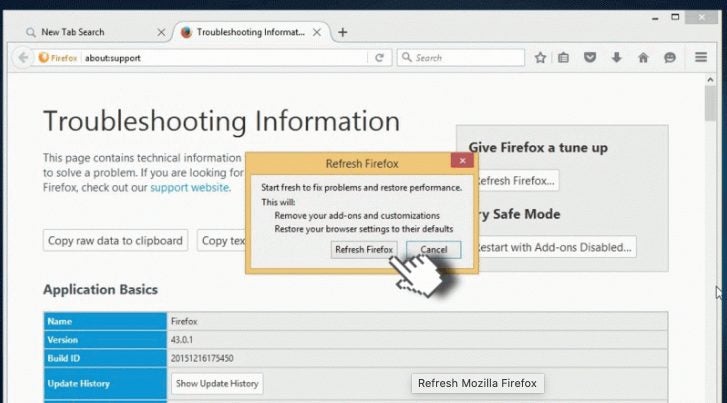727x403 pixels.
Task: Go to the home page icon
Action: coord(643,58)
